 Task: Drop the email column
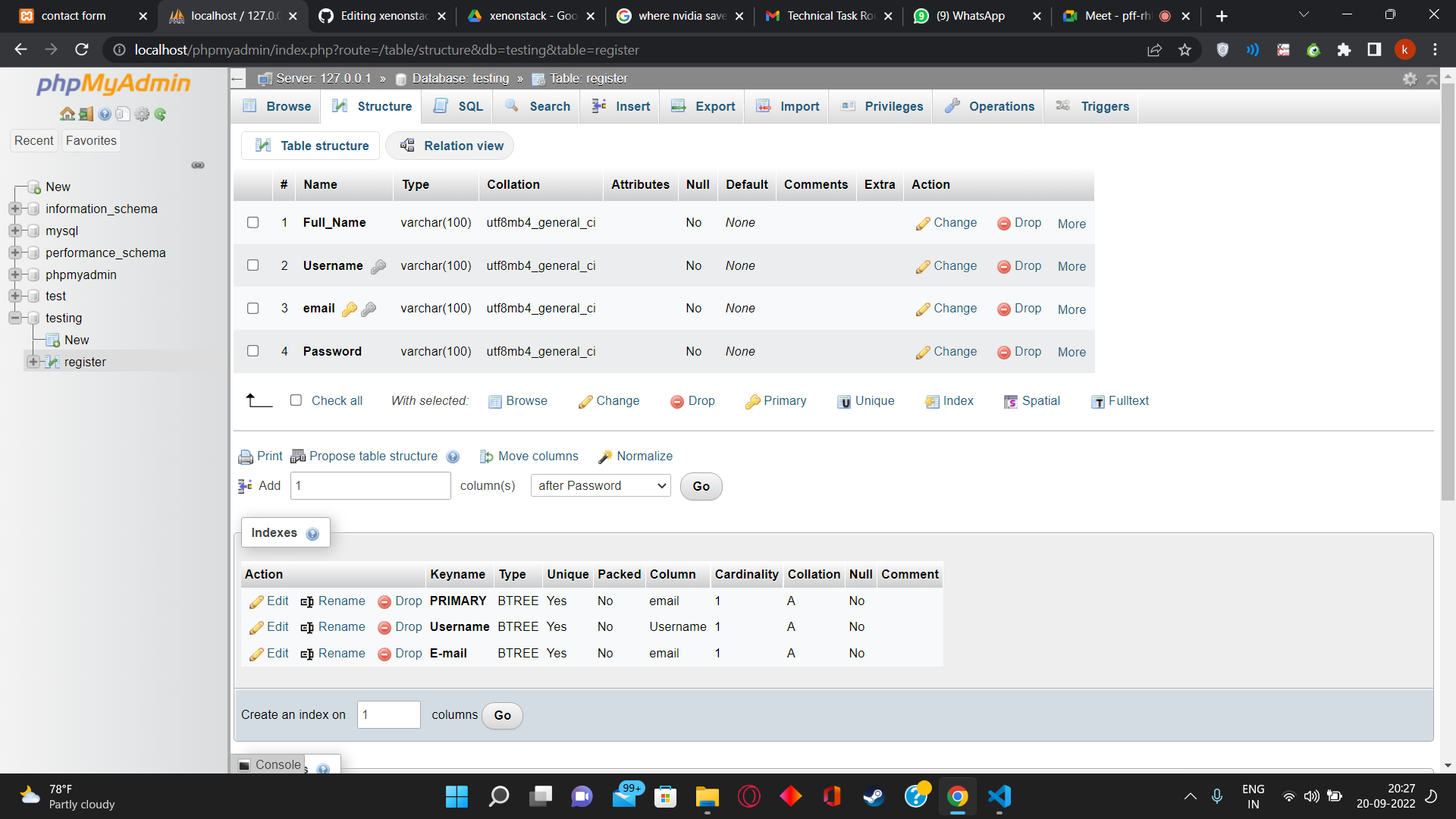[1018, 309]
